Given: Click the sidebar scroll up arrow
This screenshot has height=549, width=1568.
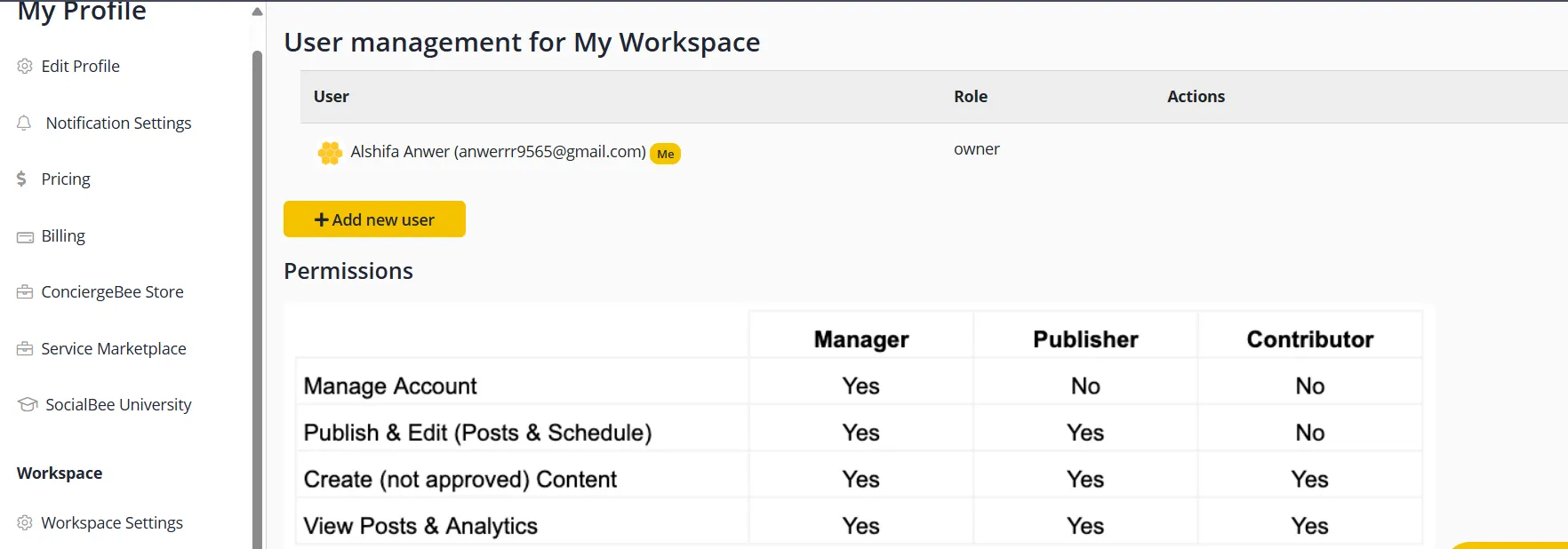Looking at the screenshot, I should pos(257,12).
